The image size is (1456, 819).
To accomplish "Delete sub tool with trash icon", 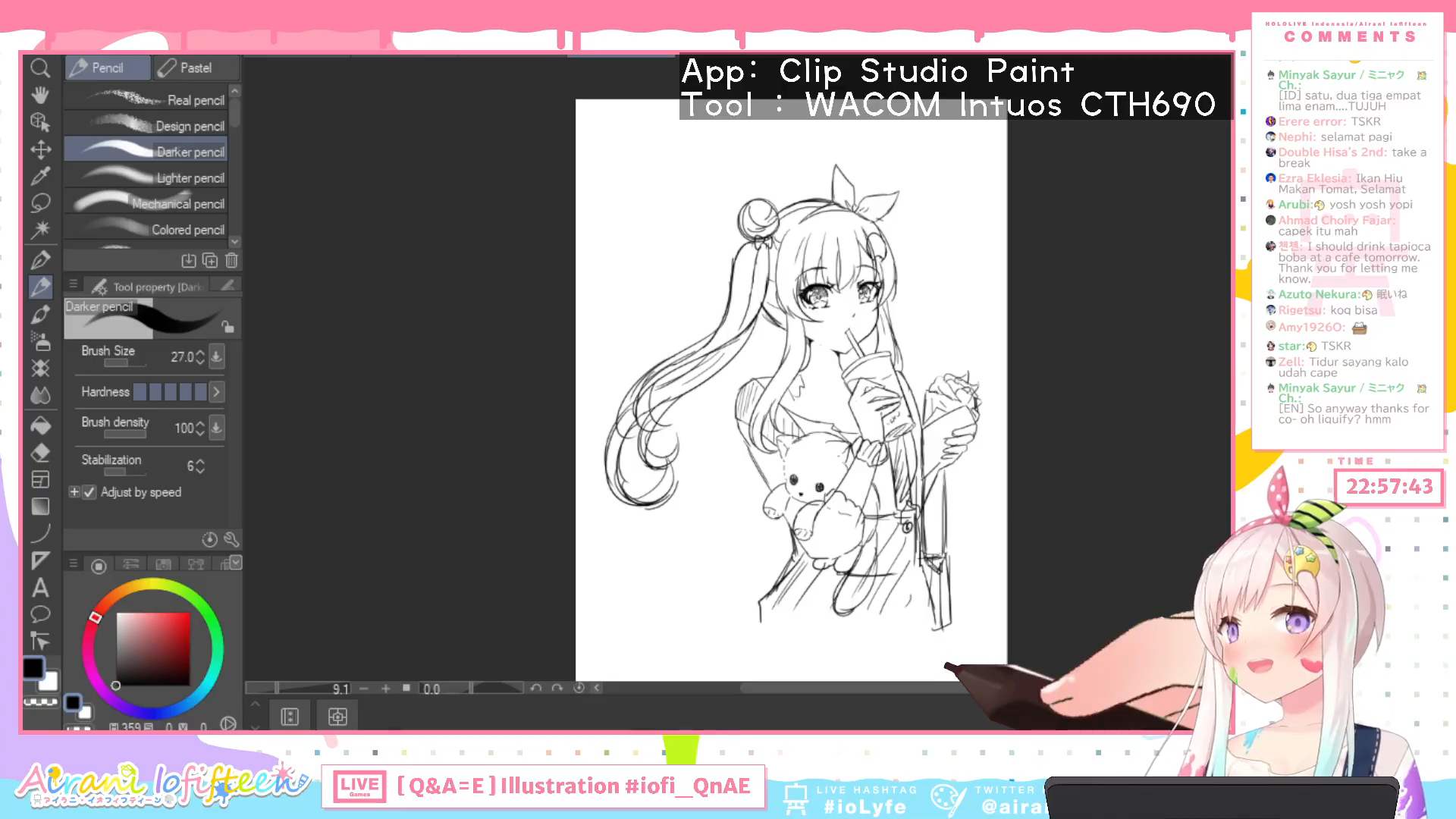I will click(231, 261).
